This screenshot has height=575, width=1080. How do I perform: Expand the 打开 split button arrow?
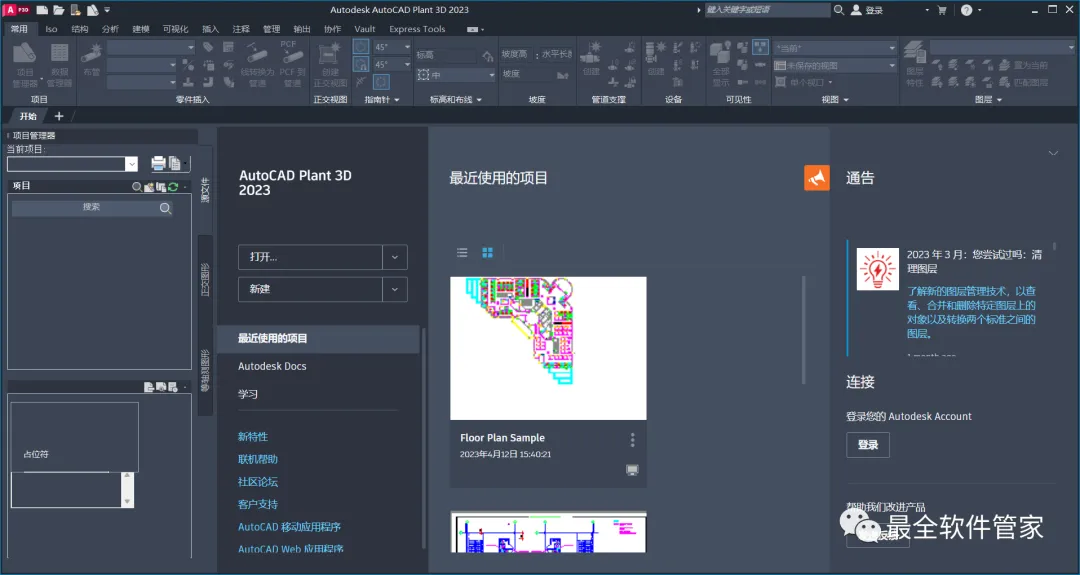pyautogui.click(x=395, y=257)
